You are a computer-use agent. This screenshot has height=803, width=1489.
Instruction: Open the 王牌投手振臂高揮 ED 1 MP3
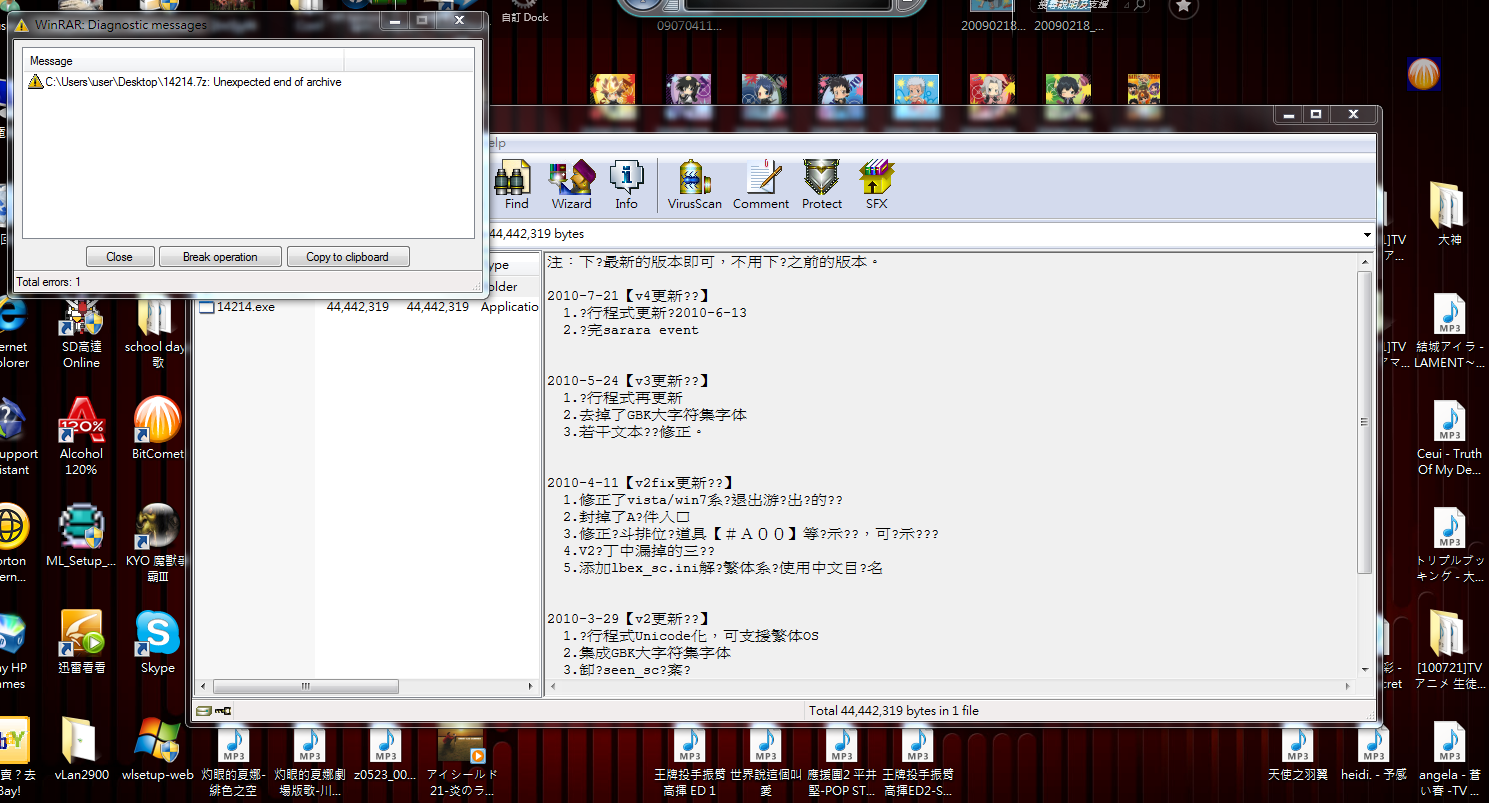[689, 760]
